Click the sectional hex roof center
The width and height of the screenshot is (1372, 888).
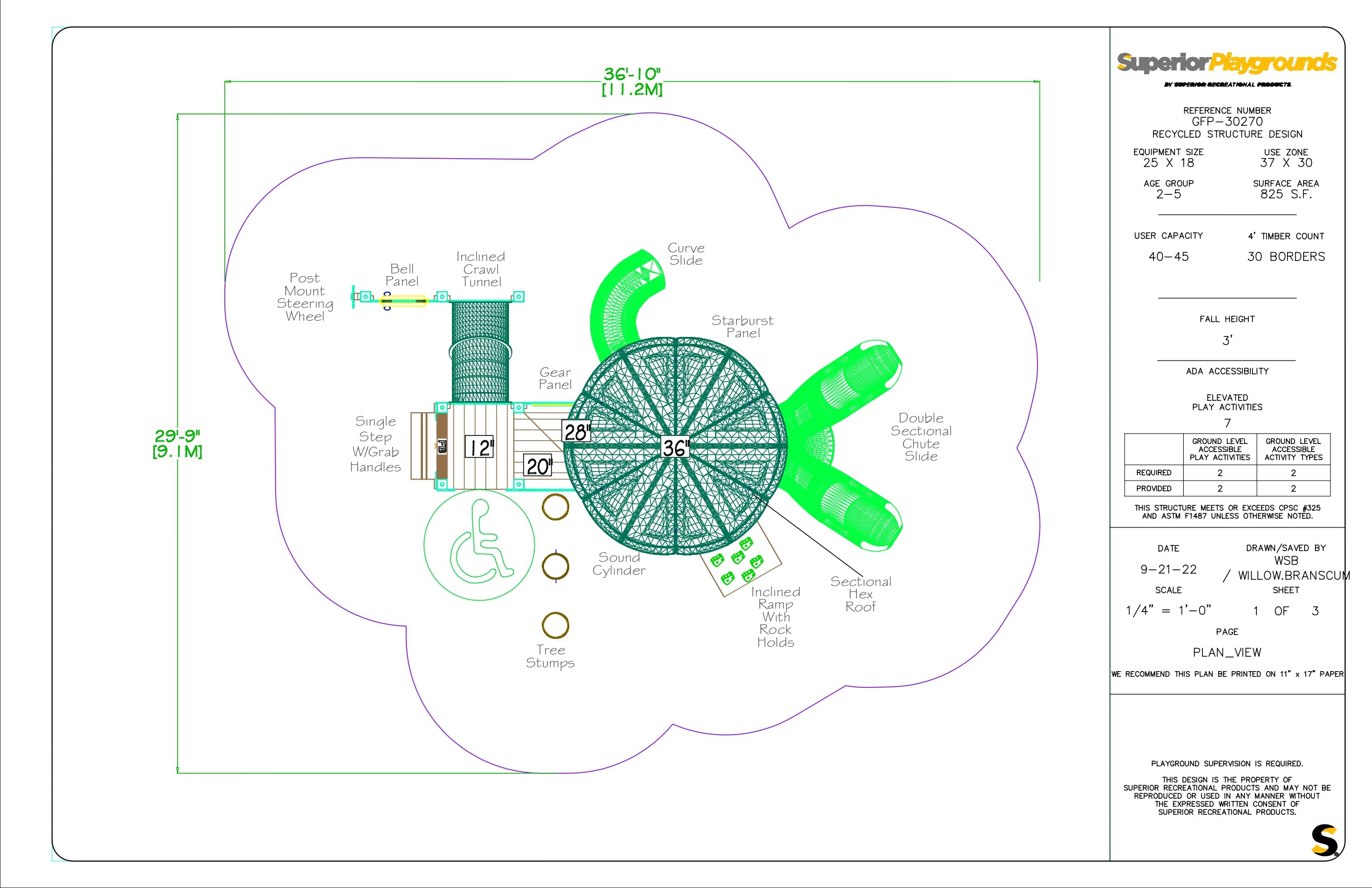point(675,447)
